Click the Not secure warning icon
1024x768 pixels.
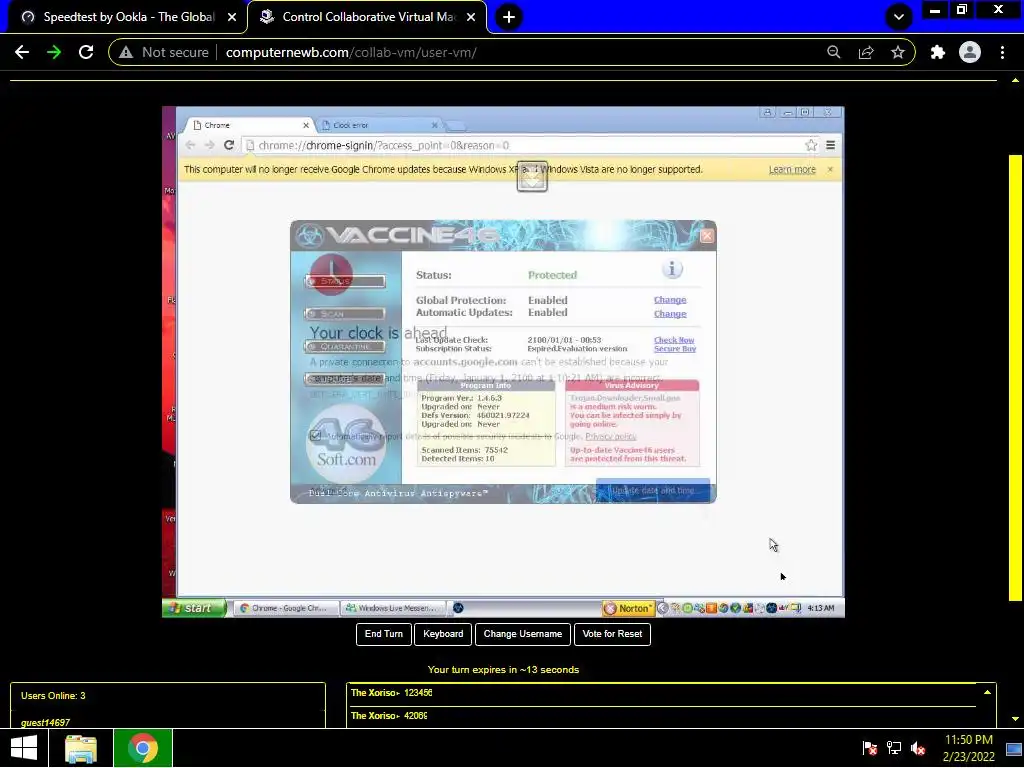click(126, 52)
